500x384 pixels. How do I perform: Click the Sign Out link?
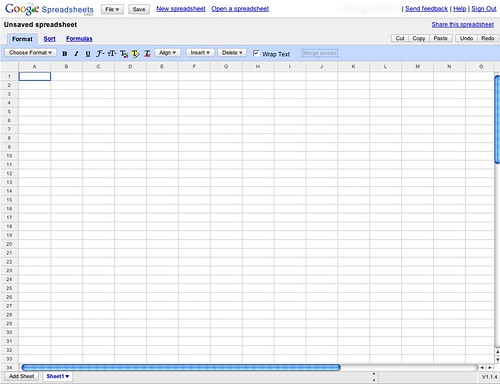click(x=484, y=9)
